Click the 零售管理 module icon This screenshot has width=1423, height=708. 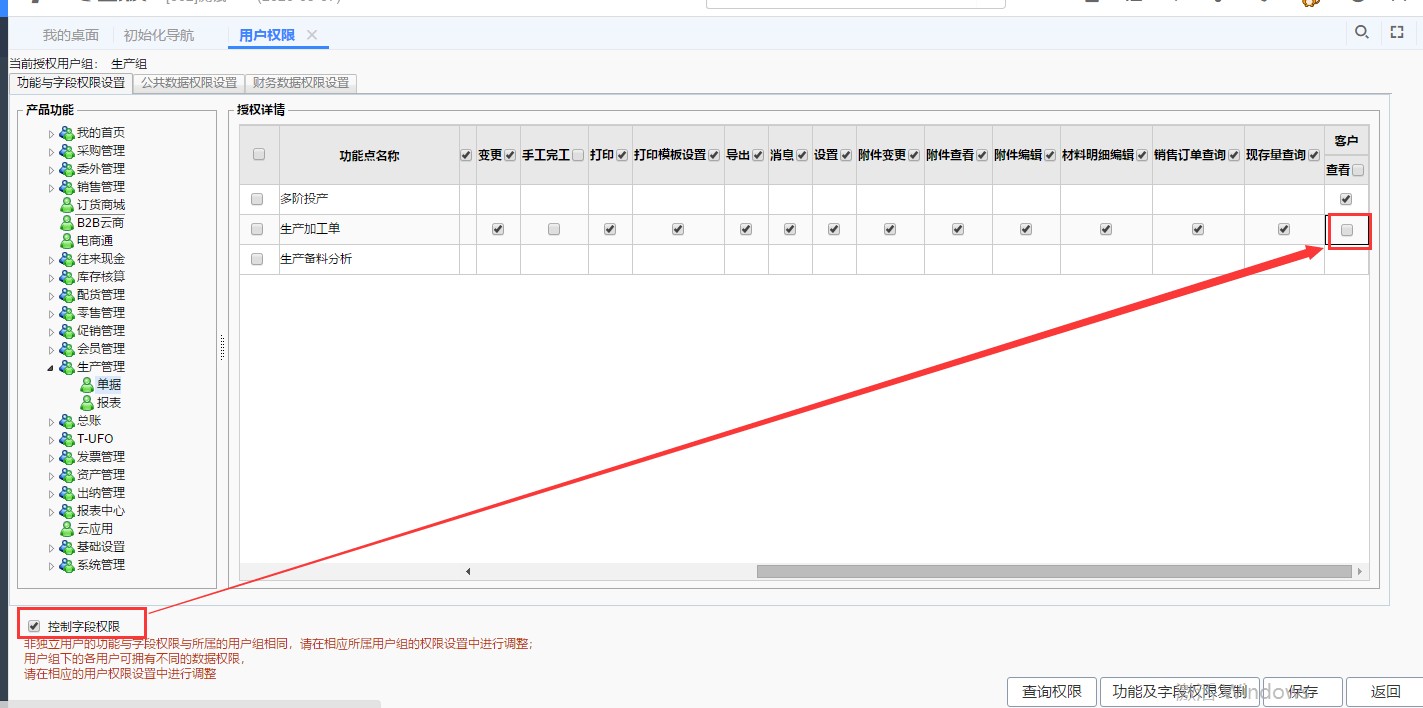click(x=67, y=313)
